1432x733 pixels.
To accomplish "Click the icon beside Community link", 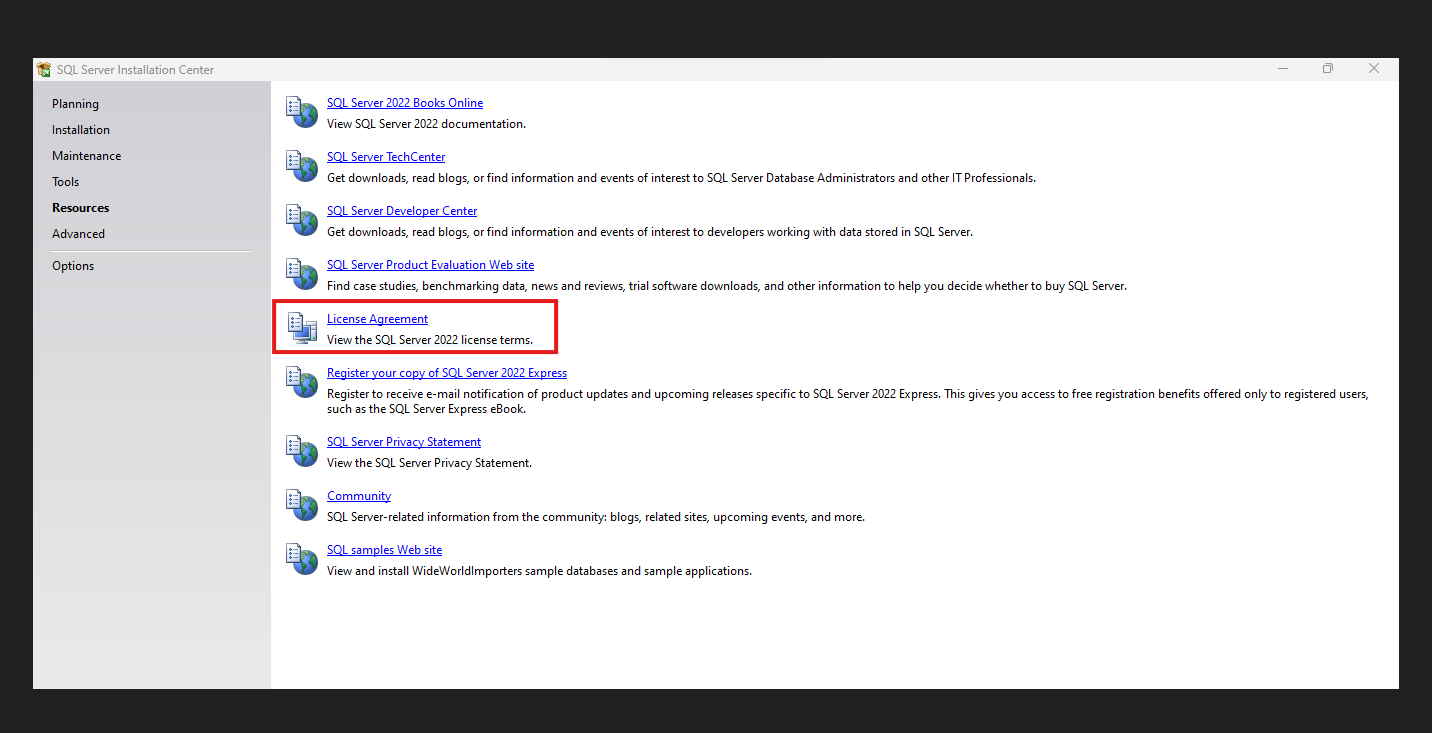I will pos(301,505).
